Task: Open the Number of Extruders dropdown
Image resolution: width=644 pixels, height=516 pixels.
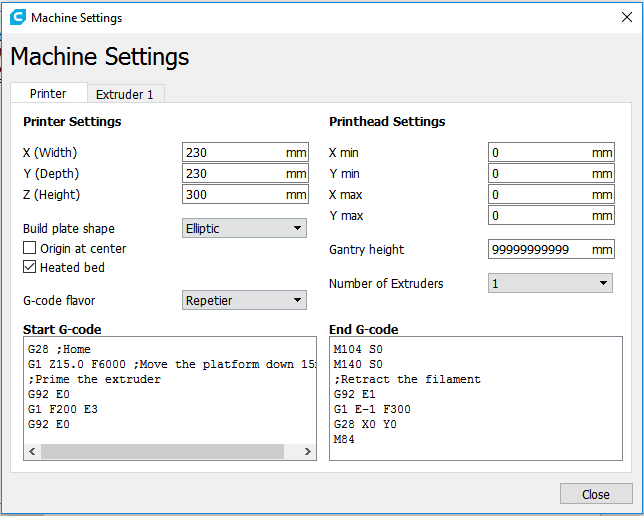Action: coord(550,283)
